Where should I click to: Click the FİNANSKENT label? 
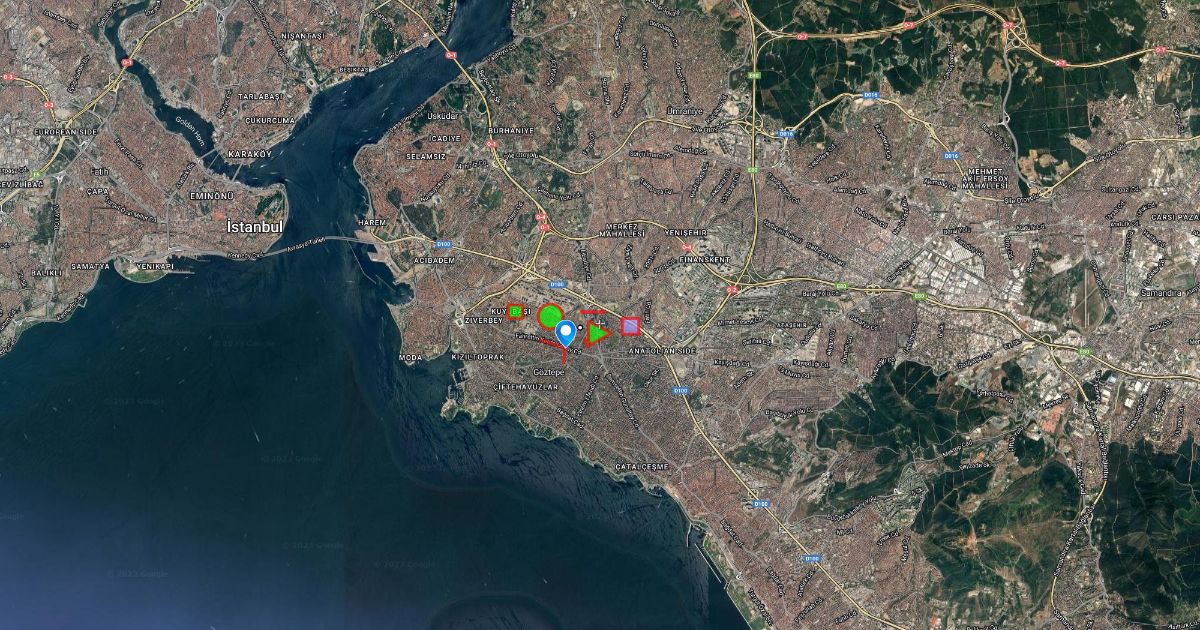click(x=706, y=259)
